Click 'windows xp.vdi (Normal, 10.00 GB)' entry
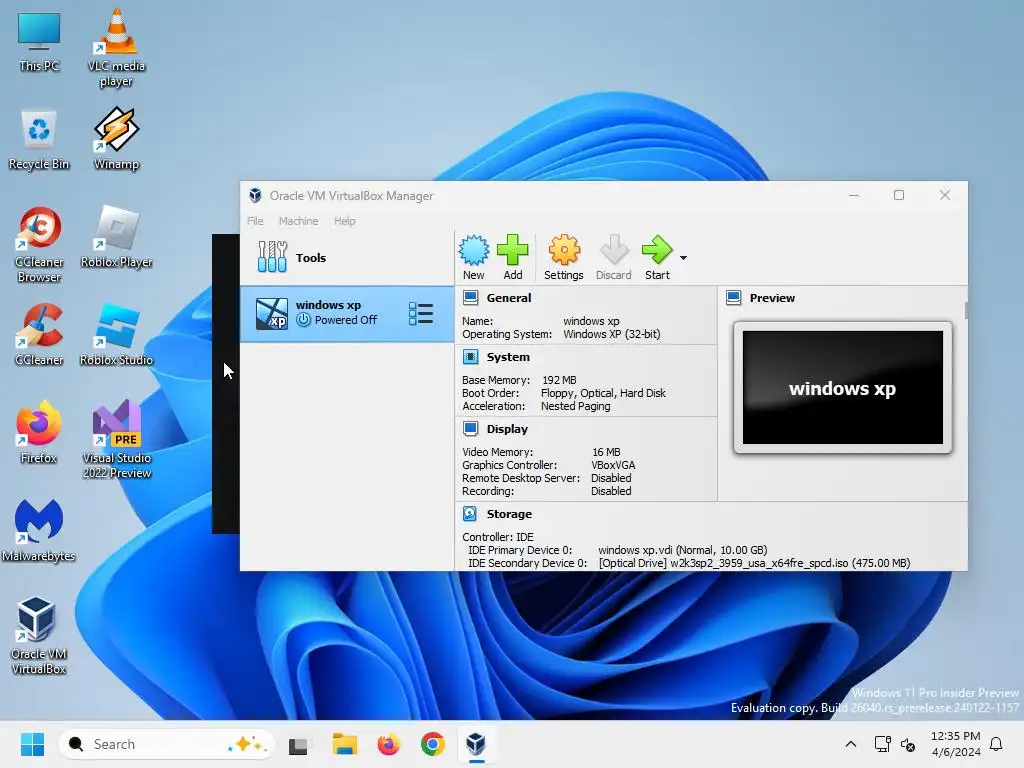This screenshot has width=1024, height=768. [682, 550]
